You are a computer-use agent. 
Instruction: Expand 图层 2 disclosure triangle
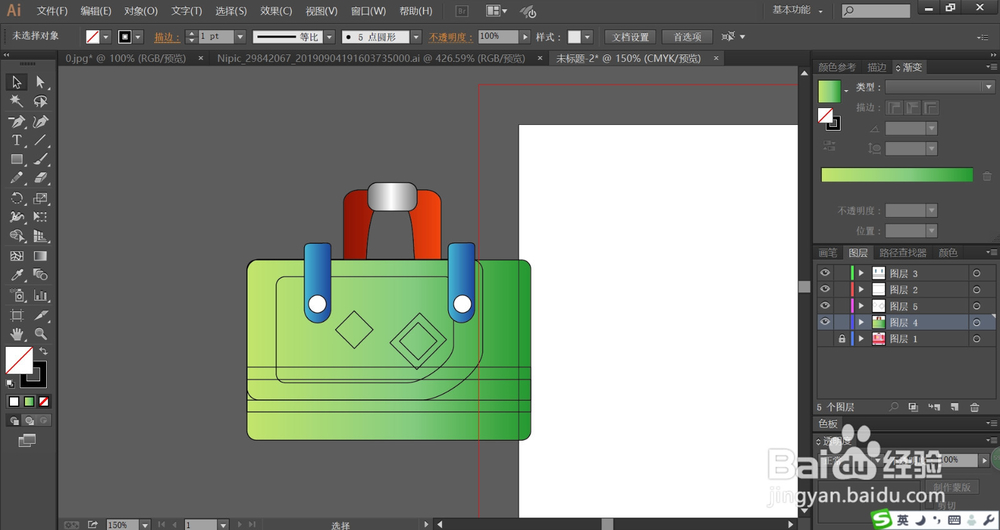[861, 290]
